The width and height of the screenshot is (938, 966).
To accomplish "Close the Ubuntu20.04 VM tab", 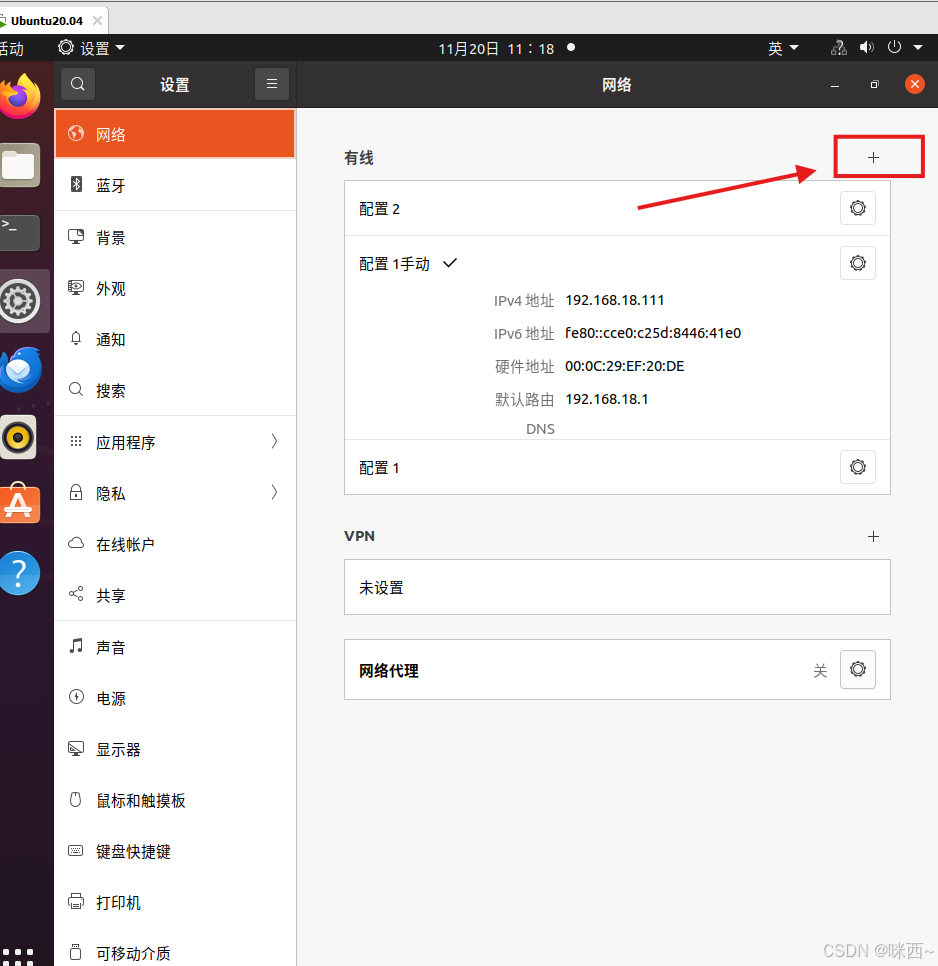I will click(x=97, y=20).
